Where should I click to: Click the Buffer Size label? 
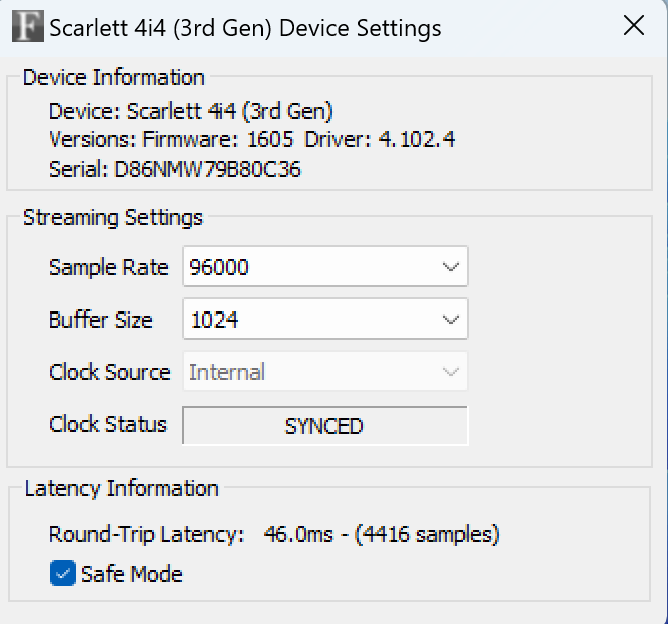pyautogui.click(x=101, y=320)
